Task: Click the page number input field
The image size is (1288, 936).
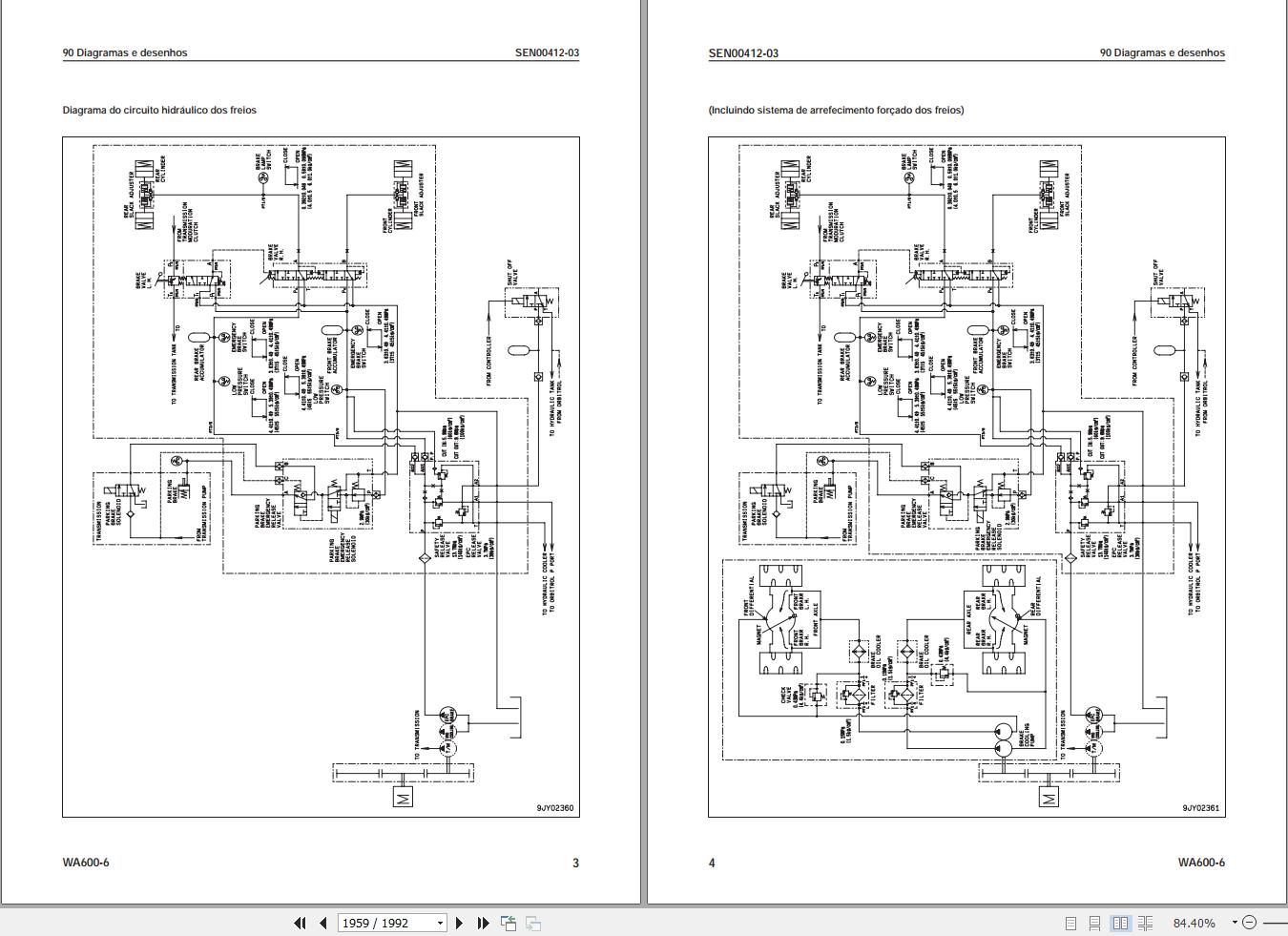Action: 382,923
